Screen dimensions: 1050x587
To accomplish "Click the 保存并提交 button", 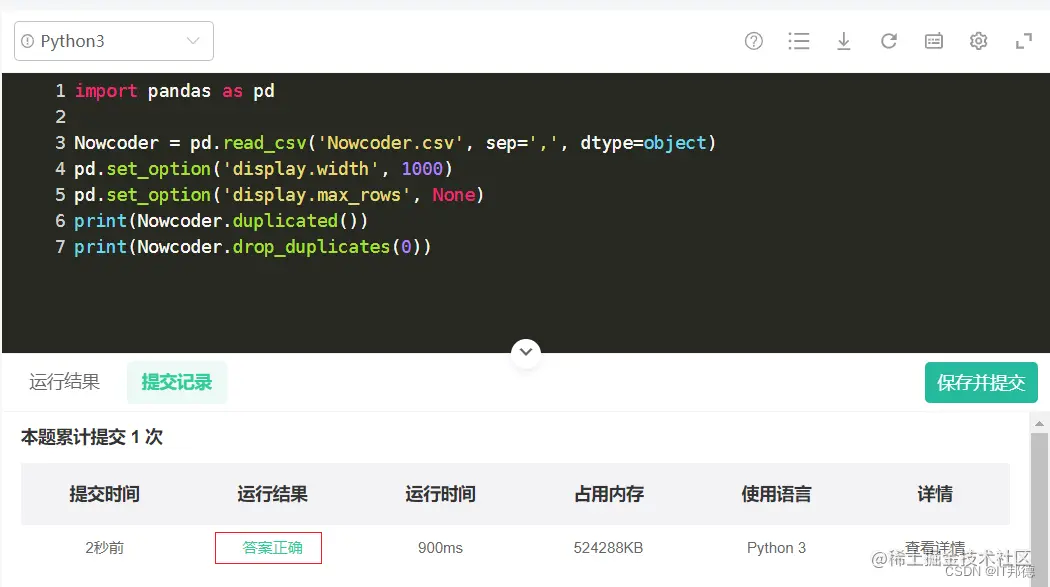I will click(981, 382).
